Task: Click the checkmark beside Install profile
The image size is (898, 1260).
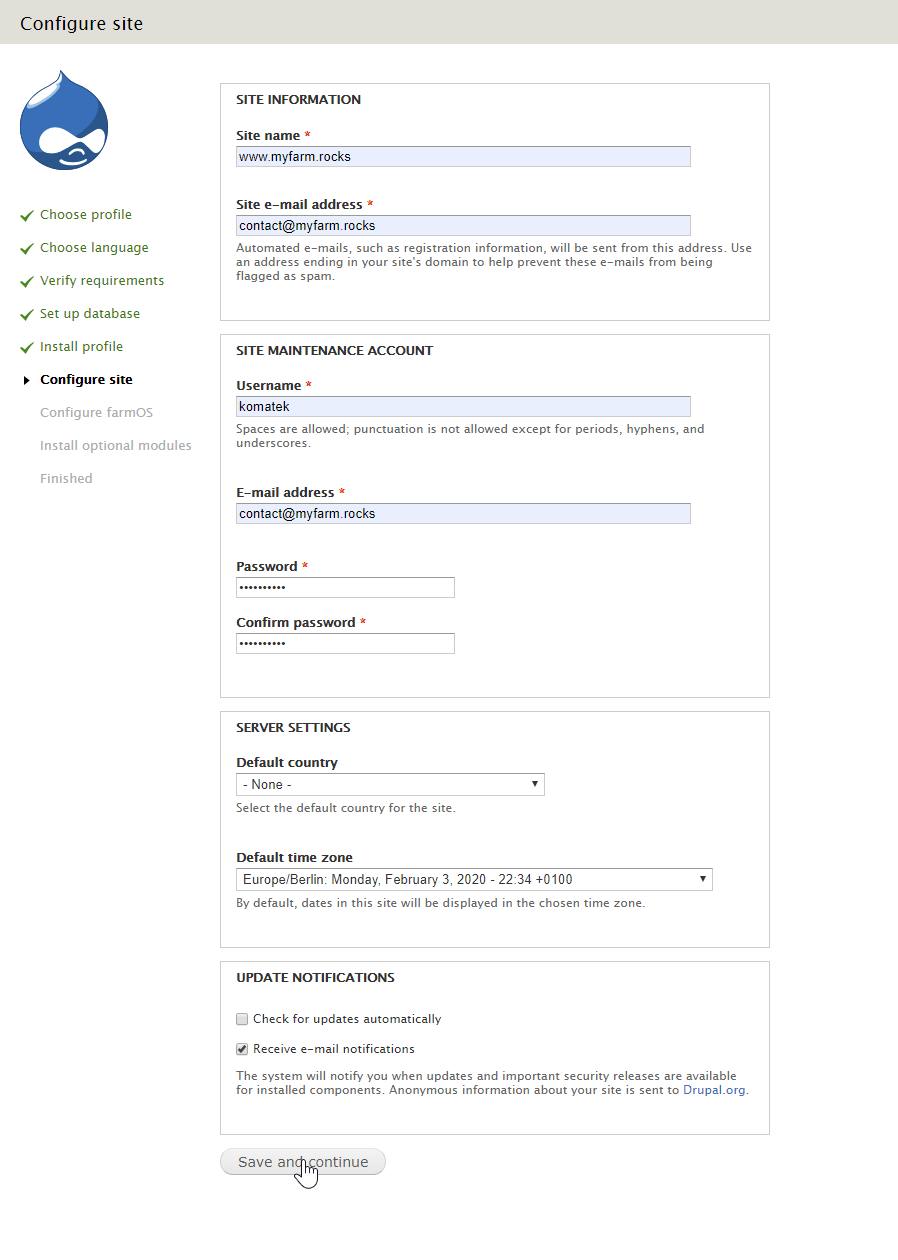Action: pyautogui.click(x=27, y=348)
